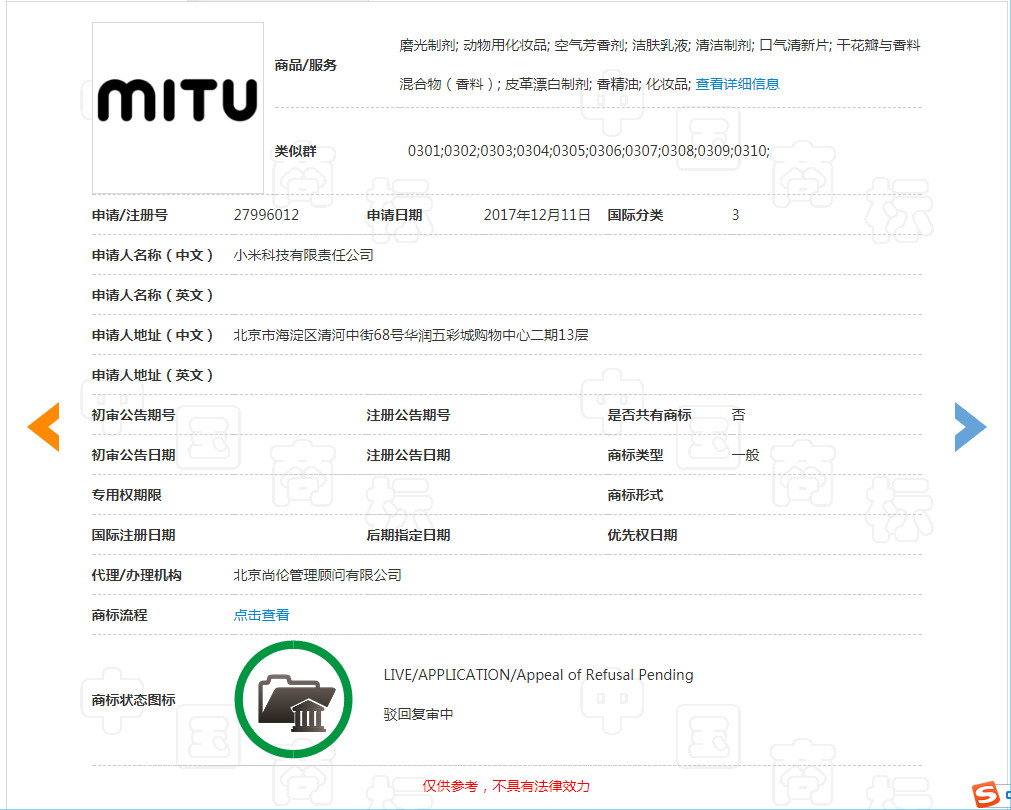Click the 申请人名称（英文） label
1011x810 pixels.
point(153,295)
